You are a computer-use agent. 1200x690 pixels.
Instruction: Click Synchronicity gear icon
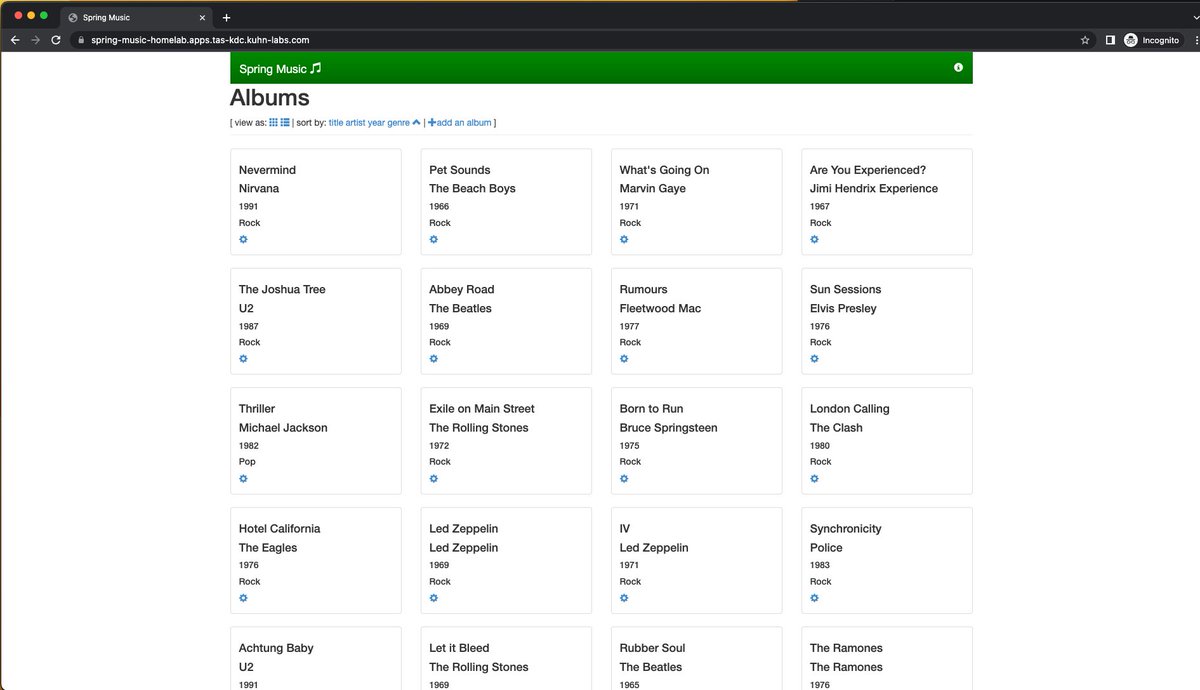coord(814,598)
